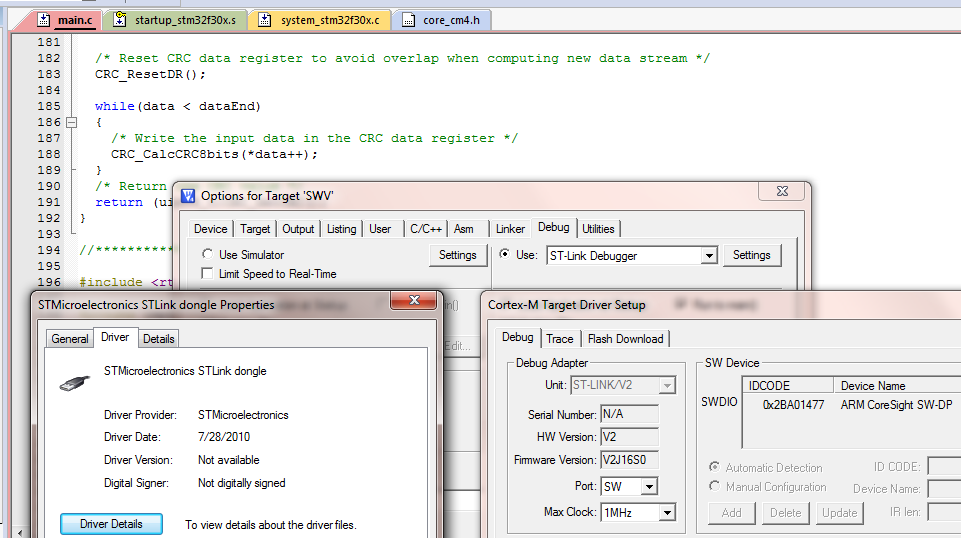Enable Limit Speed to Real-Time checkbox

208,273
